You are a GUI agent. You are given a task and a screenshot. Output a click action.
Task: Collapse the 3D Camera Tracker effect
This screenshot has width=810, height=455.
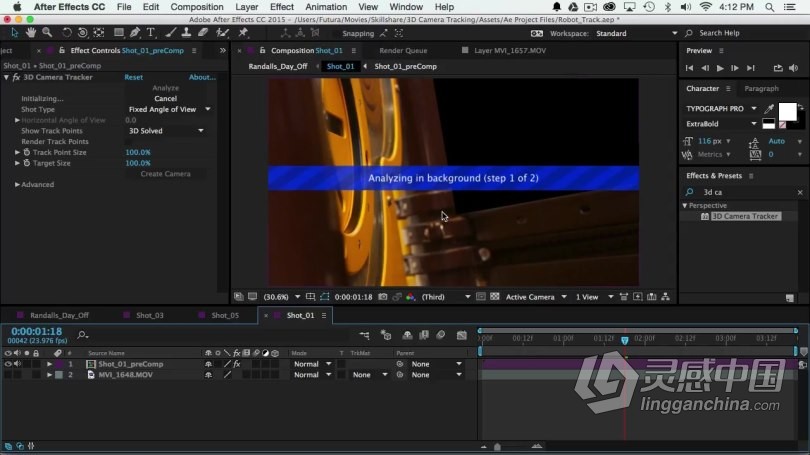(6, 77)
